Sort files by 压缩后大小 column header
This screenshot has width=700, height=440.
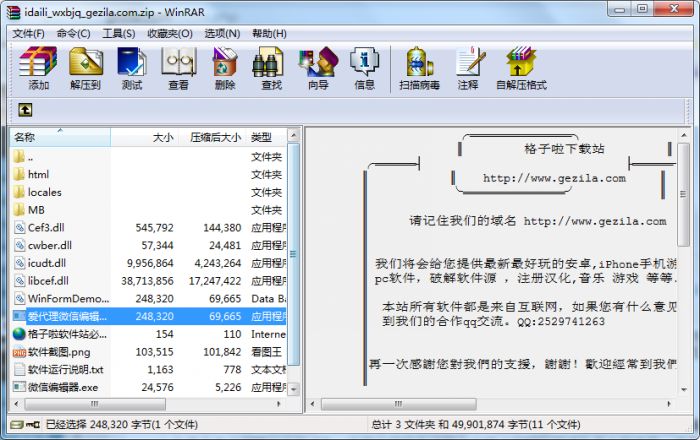(x=212, y=137)
